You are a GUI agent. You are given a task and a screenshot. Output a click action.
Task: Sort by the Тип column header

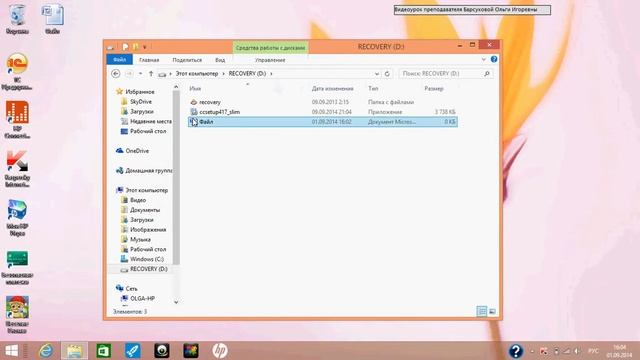373,89
